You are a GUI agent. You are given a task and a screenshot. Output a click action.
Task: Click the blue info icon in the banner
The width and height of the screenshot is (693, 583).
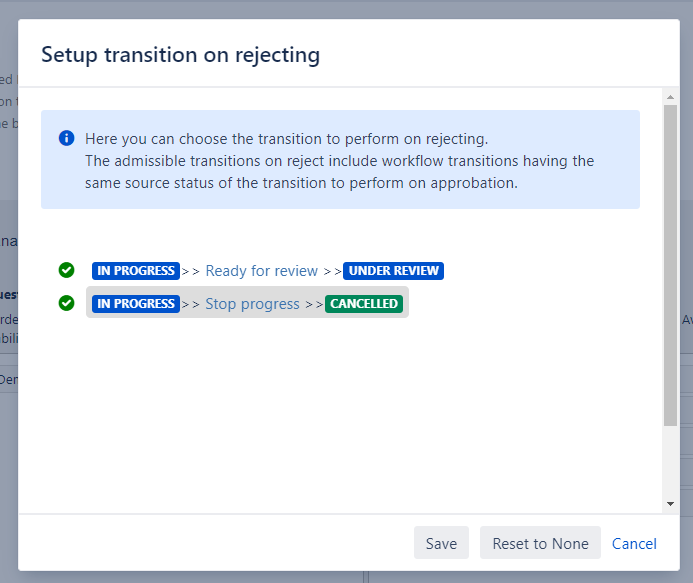pyautogui.click(x=66, y=138)
